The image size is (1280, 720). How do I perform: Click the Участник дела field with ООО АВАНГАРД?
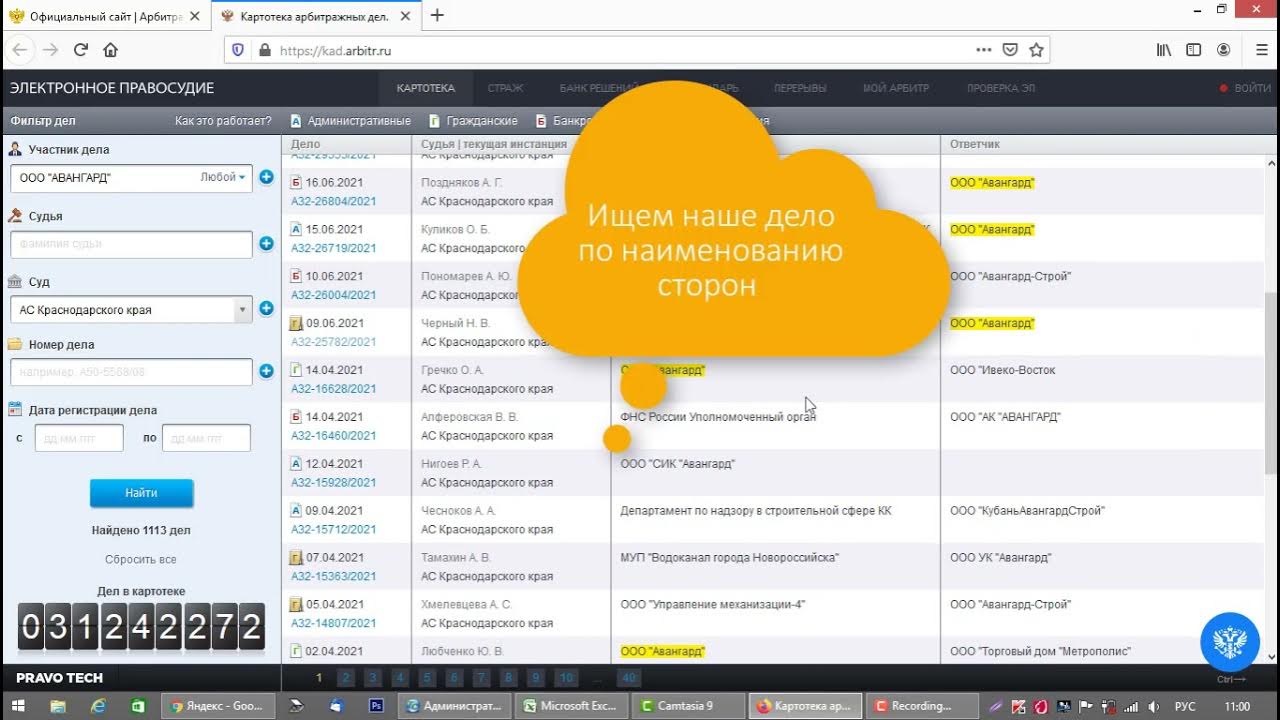pos(131,178)
